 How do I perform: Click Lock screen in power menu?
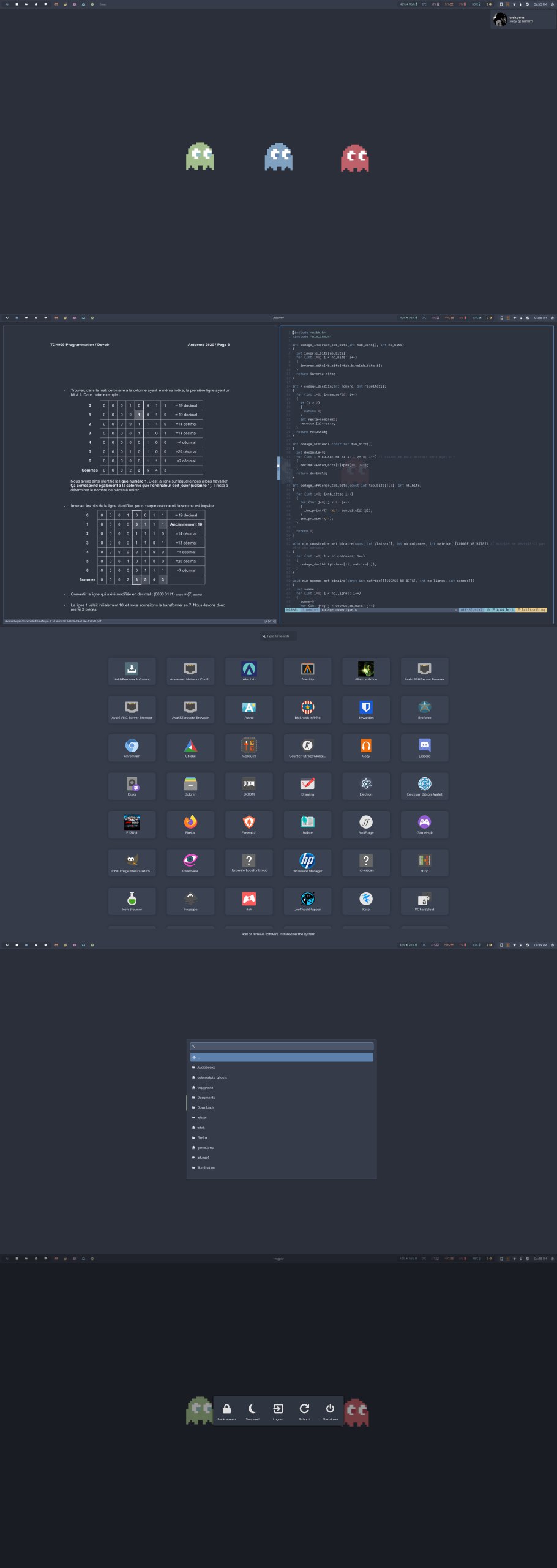point(226,1412)
